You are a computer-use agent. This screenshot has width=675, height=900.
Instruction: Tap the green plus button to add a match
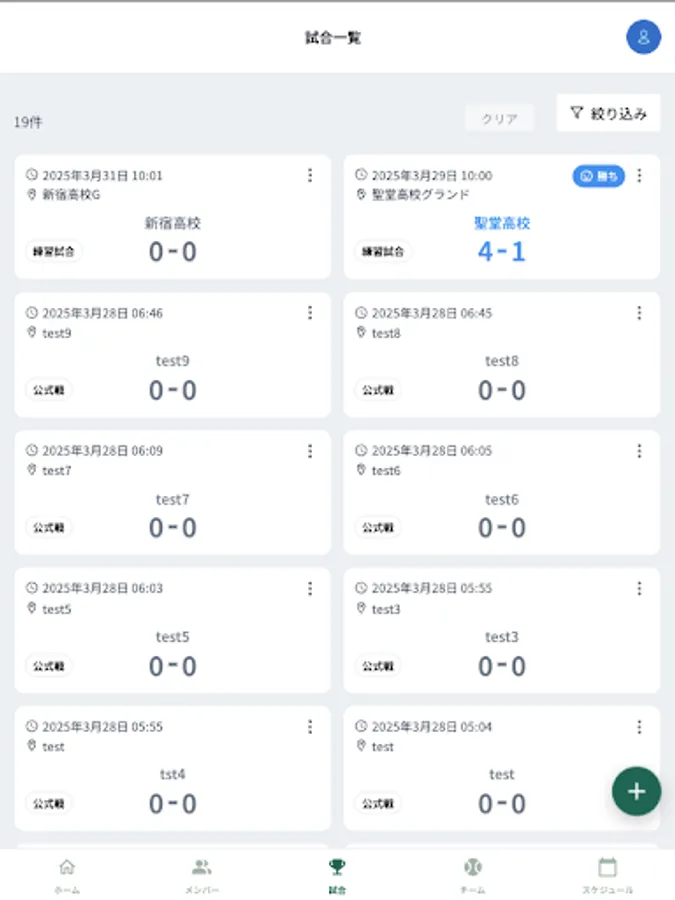636,791
